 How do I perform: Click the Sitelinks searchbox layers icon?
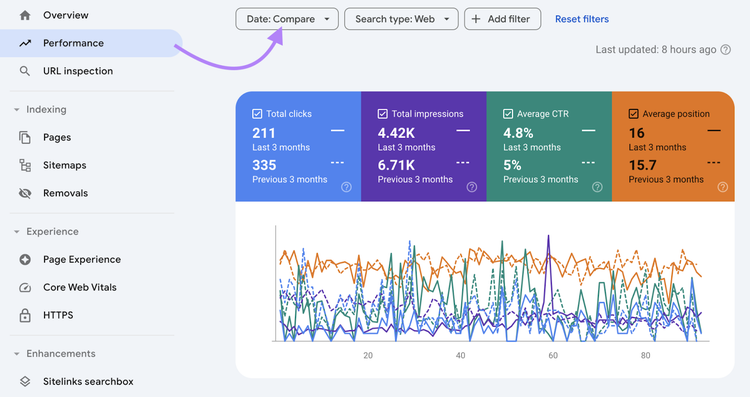[x=25, y=382]
